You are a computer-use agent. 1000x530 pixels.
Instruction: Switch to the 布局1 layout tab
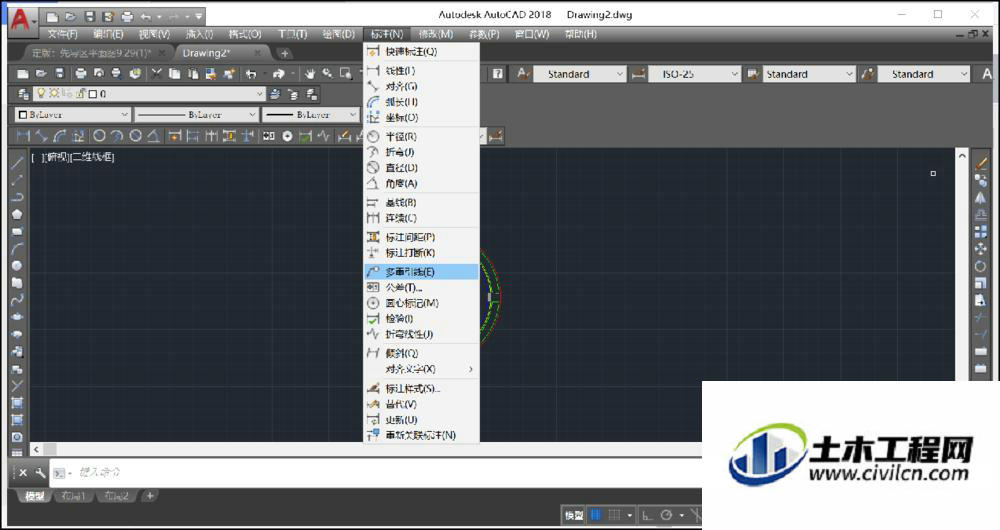tap(74, 496)
